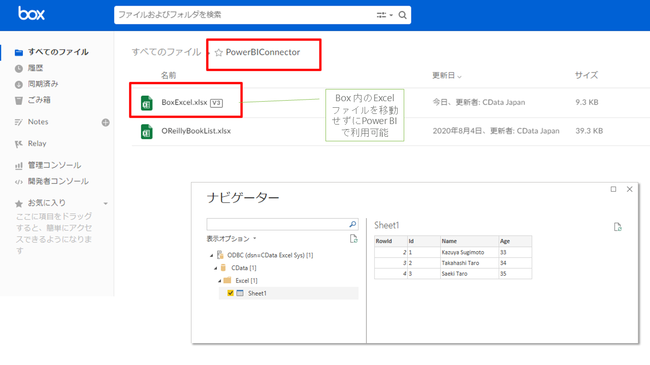Click the Box logo in header
Viewport: 650px width, 365px height.
click(31, 14)
